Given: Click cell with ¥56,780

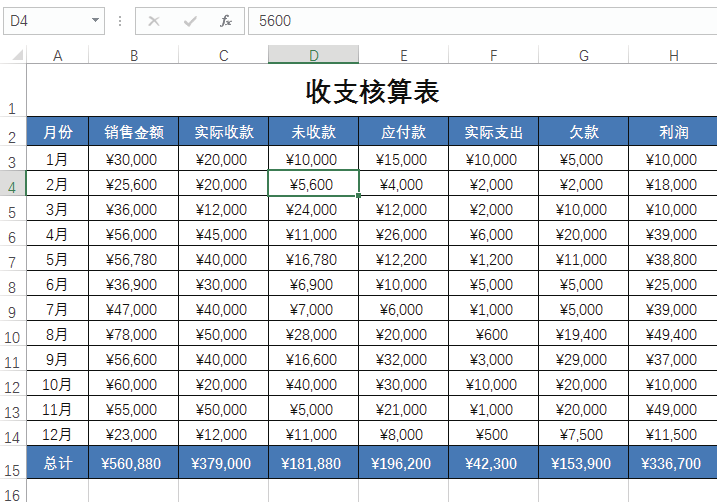Looking at the screenshot, I should (x=134, y=259).
